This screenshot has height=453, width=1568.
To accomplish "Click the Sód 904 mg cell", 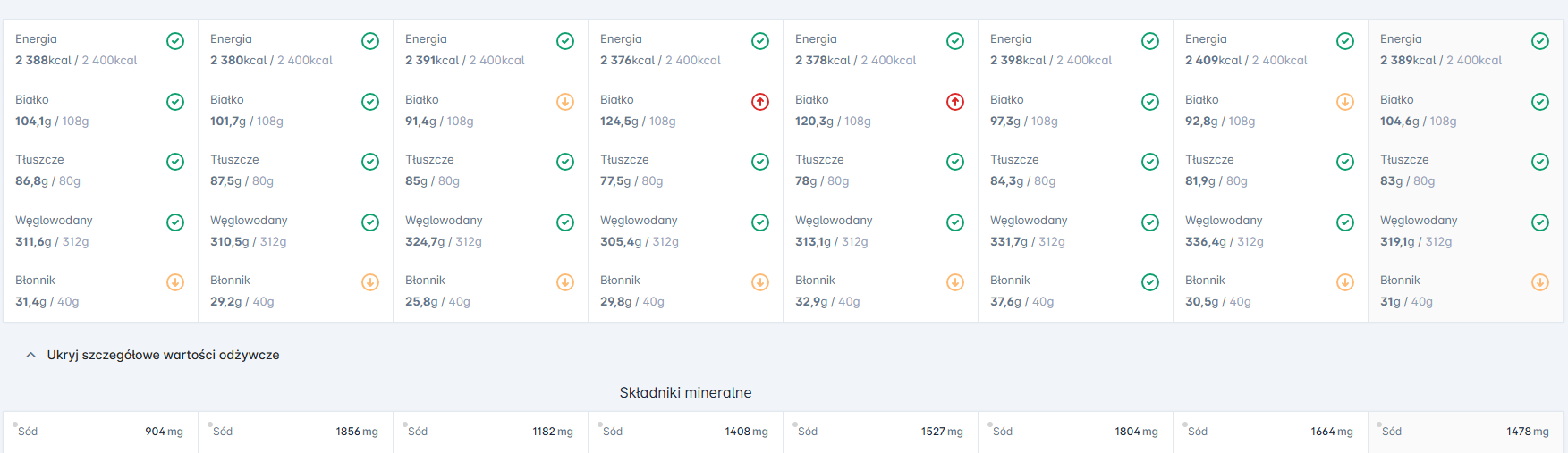I will (100, 432).
